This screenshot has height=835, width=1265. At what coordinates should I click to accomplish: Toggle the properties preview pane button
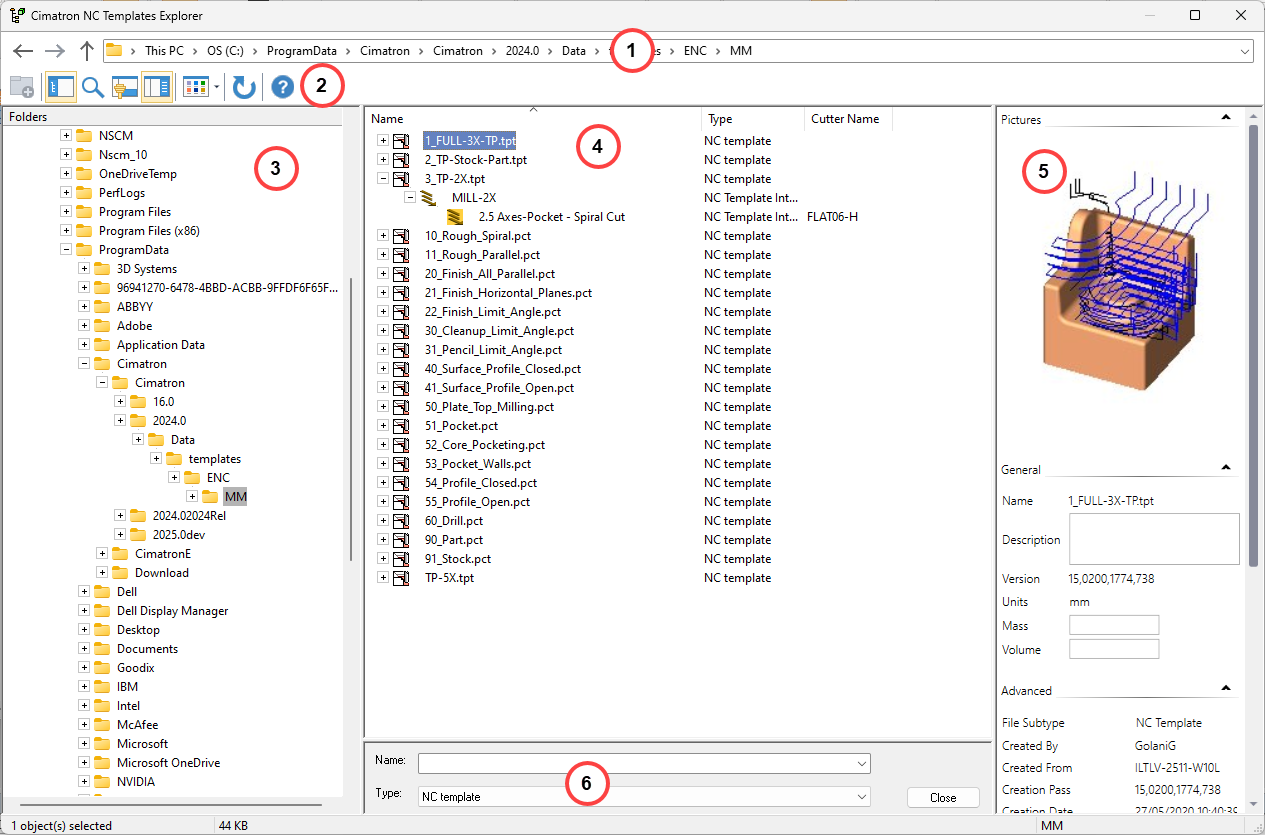click(x=156, y=88)
